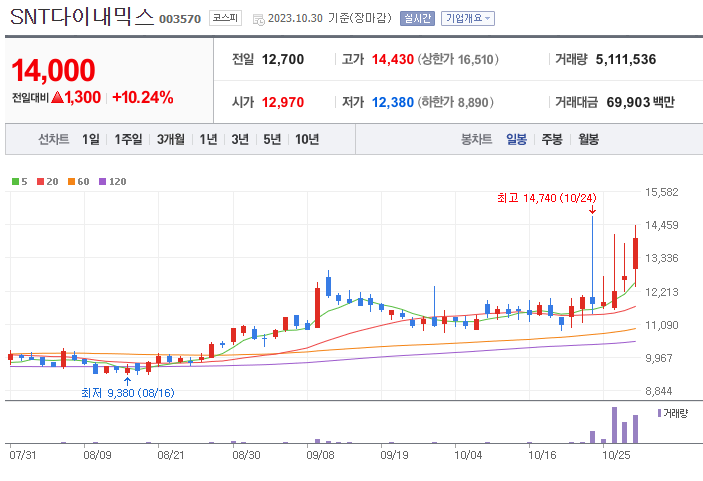Click the 10/25 date label on axis

point(616,455)
